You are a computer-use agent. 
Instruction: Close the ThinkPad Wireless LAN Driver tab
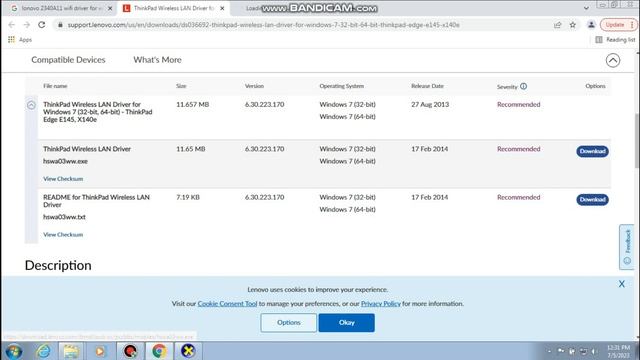pyautogui.click(x=222, y=8)
